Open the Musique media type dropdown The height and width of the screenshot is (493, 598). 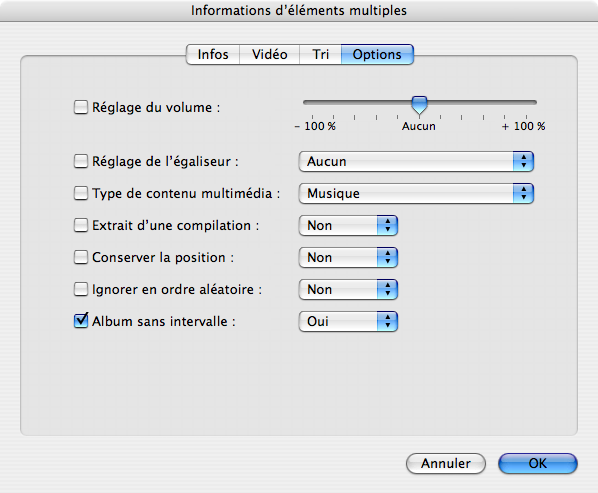pyautogui.click(x=416, y=194)
